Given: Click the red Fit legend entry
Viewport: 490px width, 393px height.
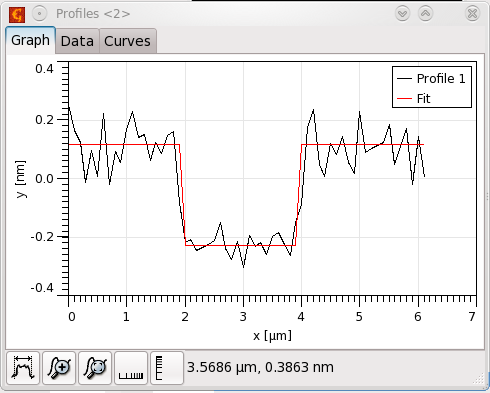Looking at the screenshot, I should (414, 99).
